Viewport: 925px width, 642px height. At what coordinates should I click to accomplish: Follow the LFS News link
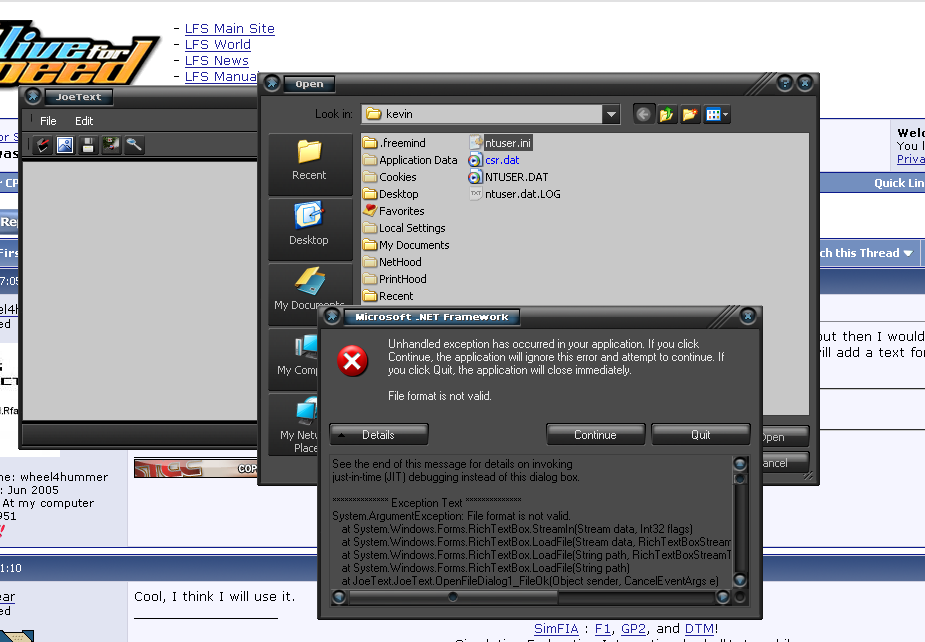(x=217, y=61)
